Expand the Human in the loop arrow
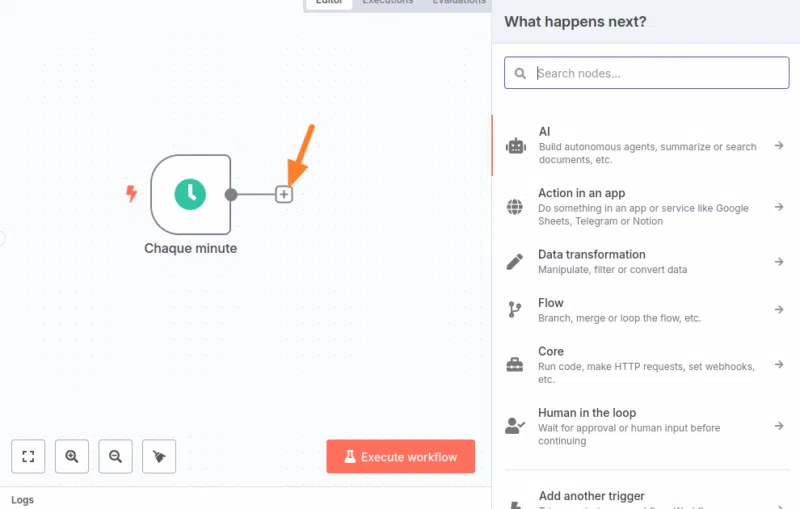The height and width of the screenshot is (509, 800). [x=778, y=426]
